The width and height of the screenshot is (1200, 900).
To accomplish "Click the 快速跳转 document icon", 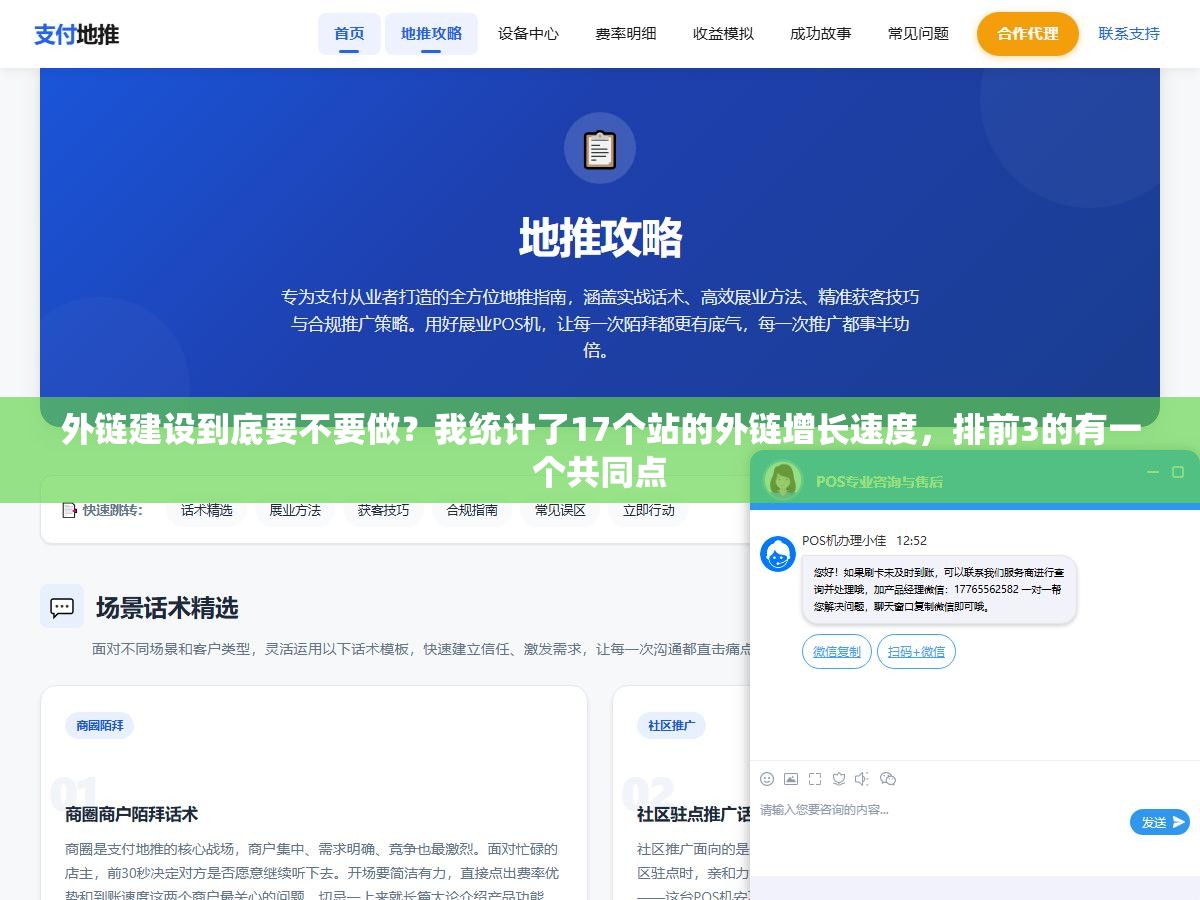I will click(69, 510).
